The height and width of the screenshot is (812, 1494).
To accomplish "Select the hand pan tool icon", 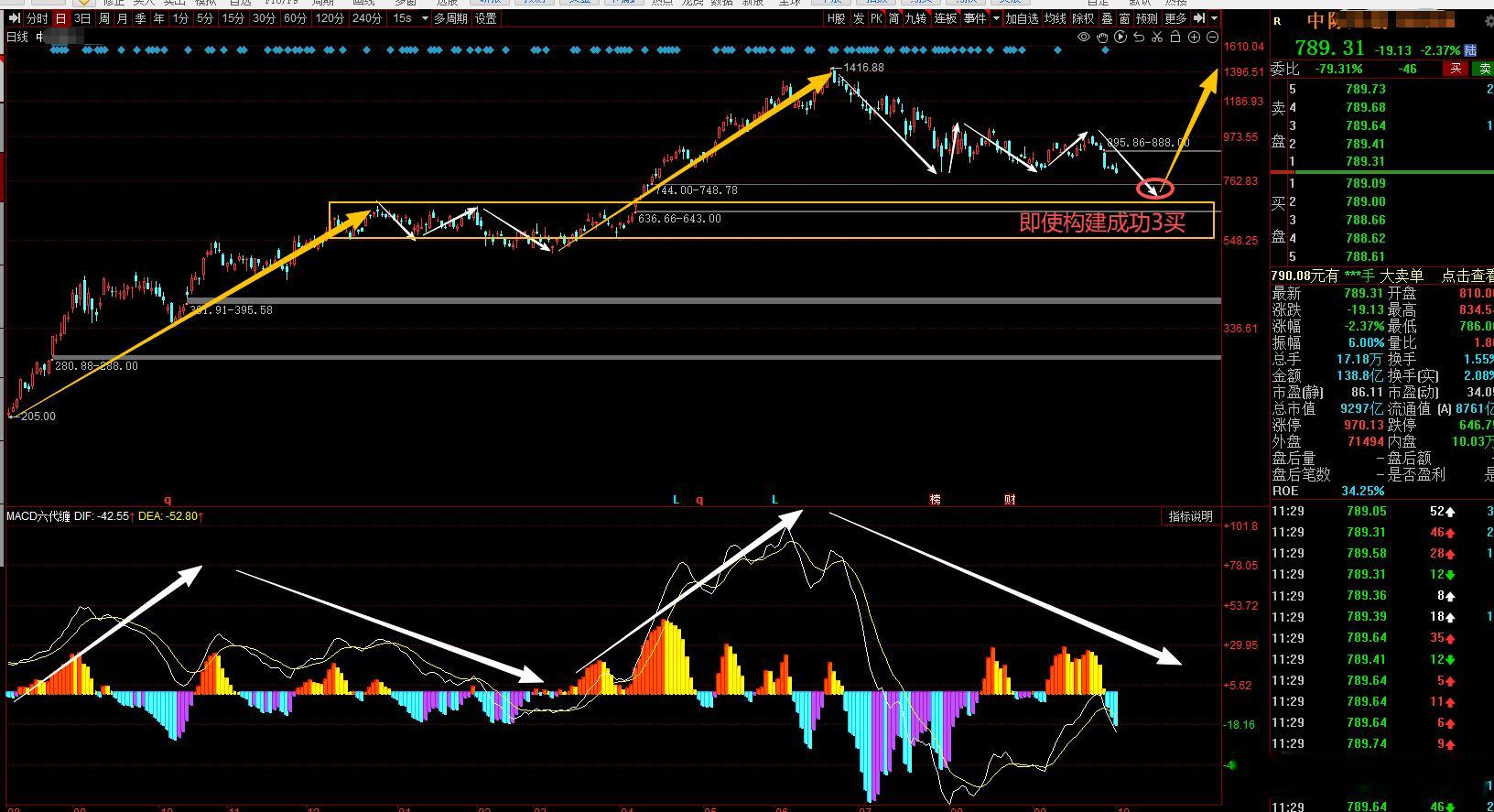I will pyautogui.click(x=1102, y=38).
